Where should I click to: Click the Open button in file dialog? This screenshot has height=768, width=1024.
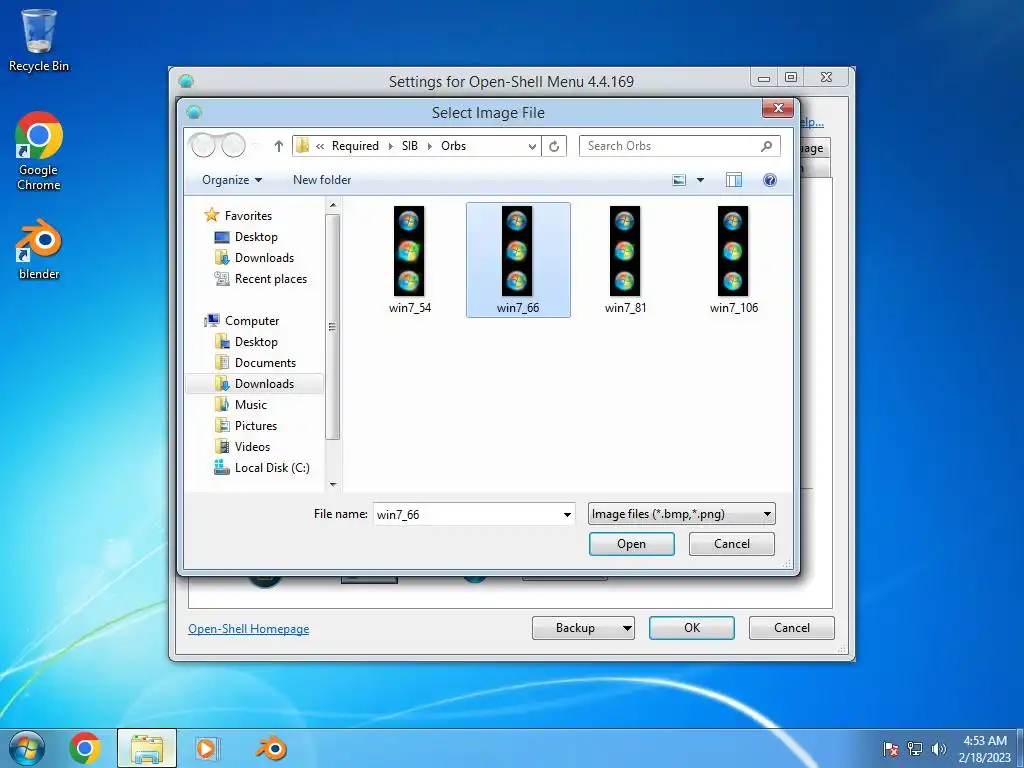coord(632,544)
